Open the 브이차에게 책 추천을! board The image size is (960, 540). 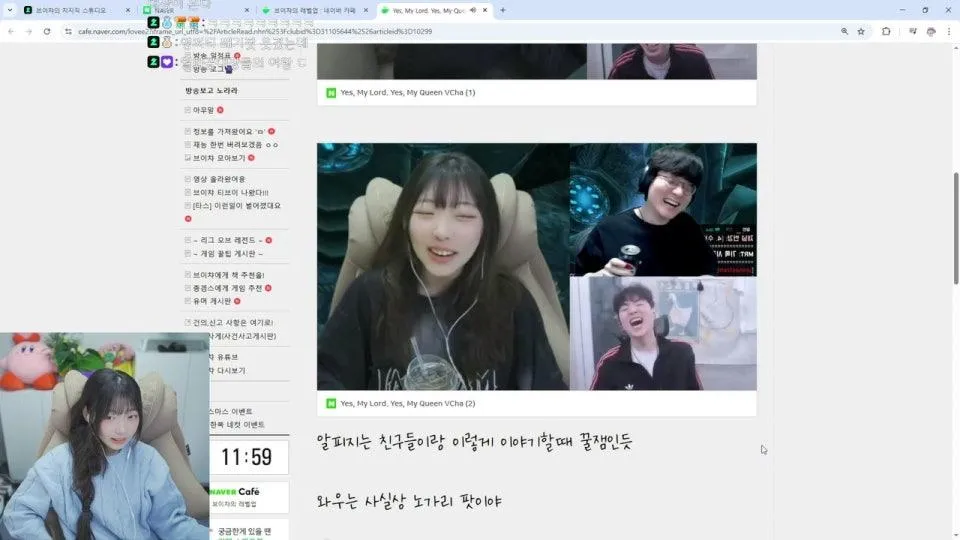point(229,276)
